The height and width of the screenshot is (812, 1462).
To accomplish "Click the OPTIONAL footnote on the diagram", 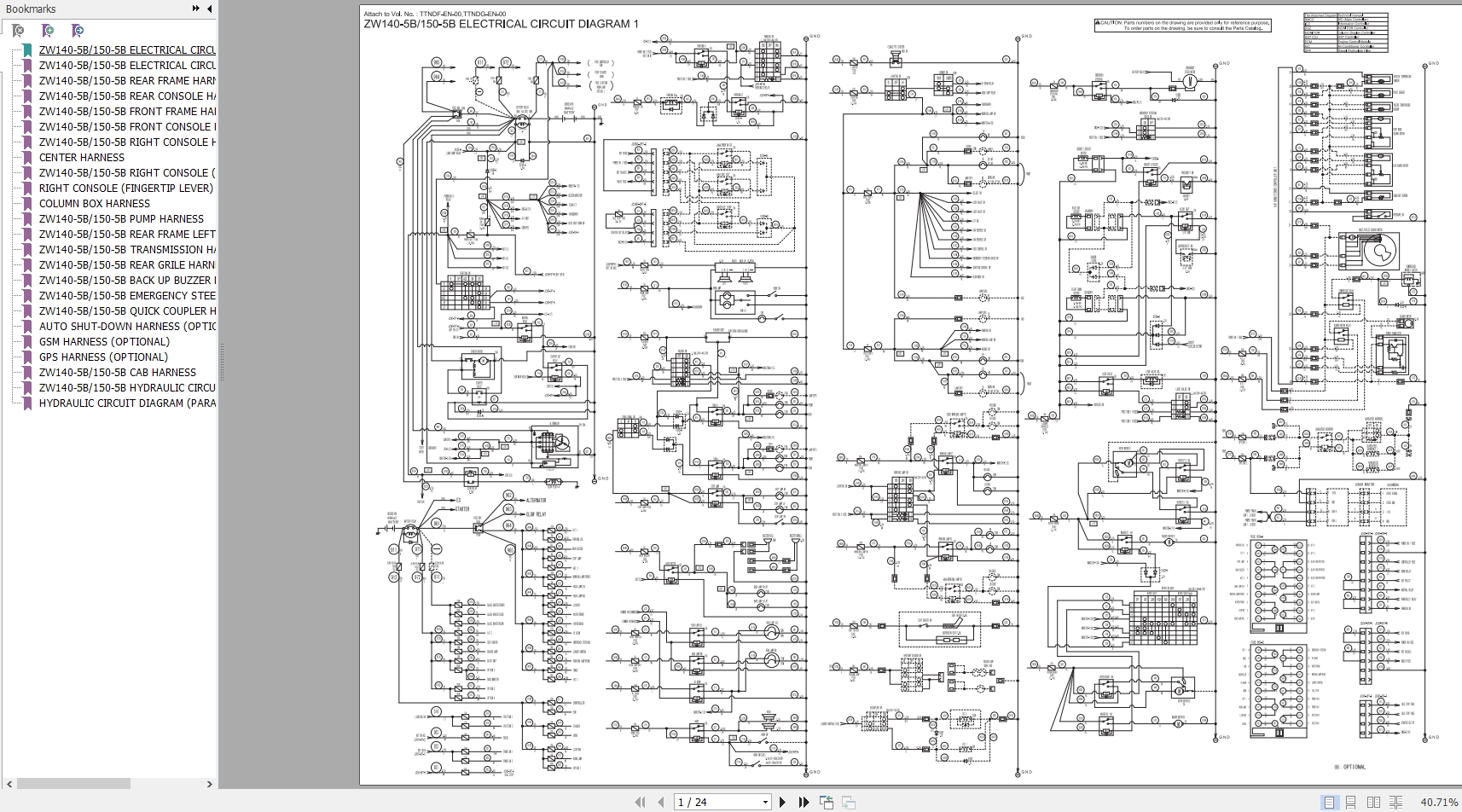I will pos(1349,767).
